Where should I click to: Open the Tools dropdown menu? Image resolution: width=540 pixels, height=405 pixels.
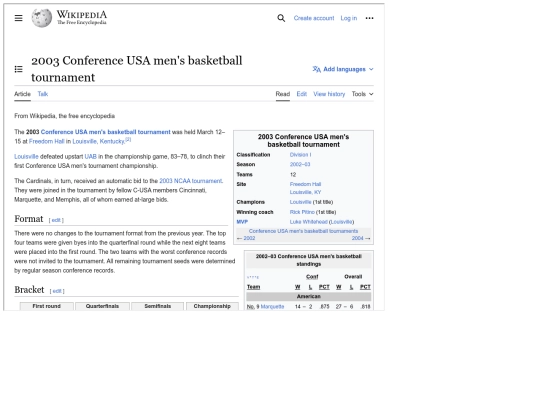coord(362,94)
